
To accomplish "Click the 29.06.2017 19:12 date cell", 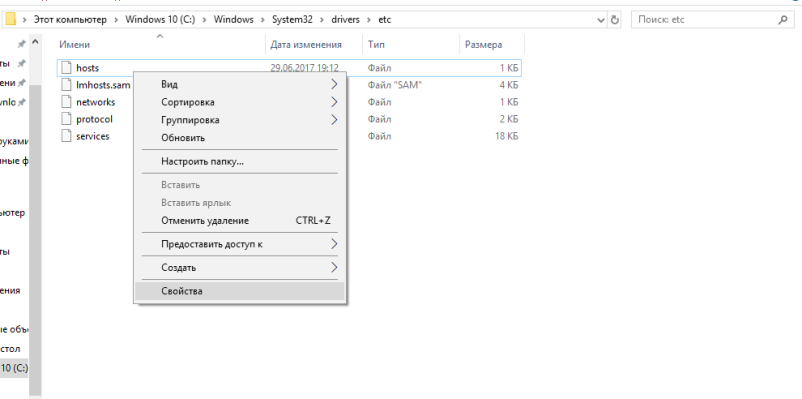I will click(x=304, y=68).
